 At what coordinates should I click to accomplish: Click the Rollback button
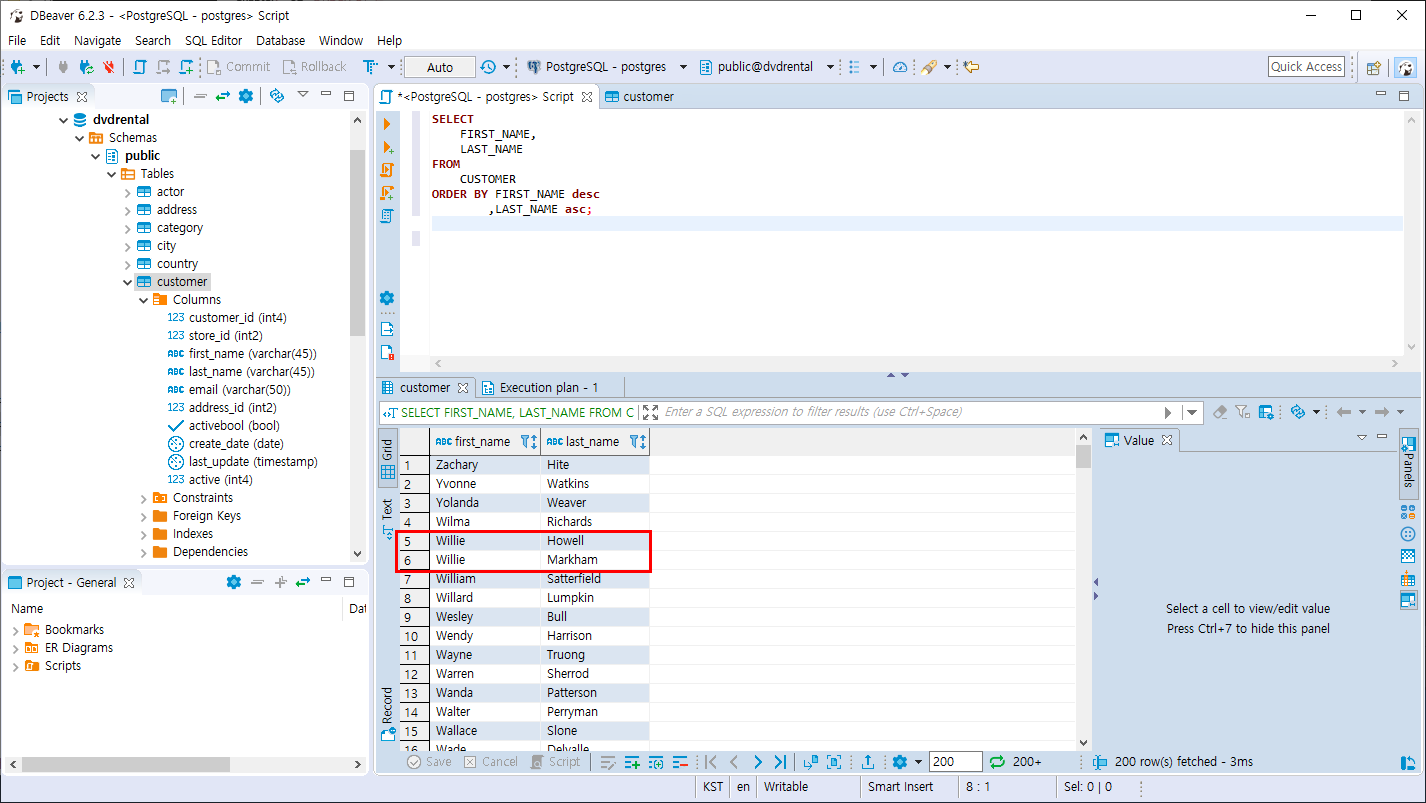[314, 67]
